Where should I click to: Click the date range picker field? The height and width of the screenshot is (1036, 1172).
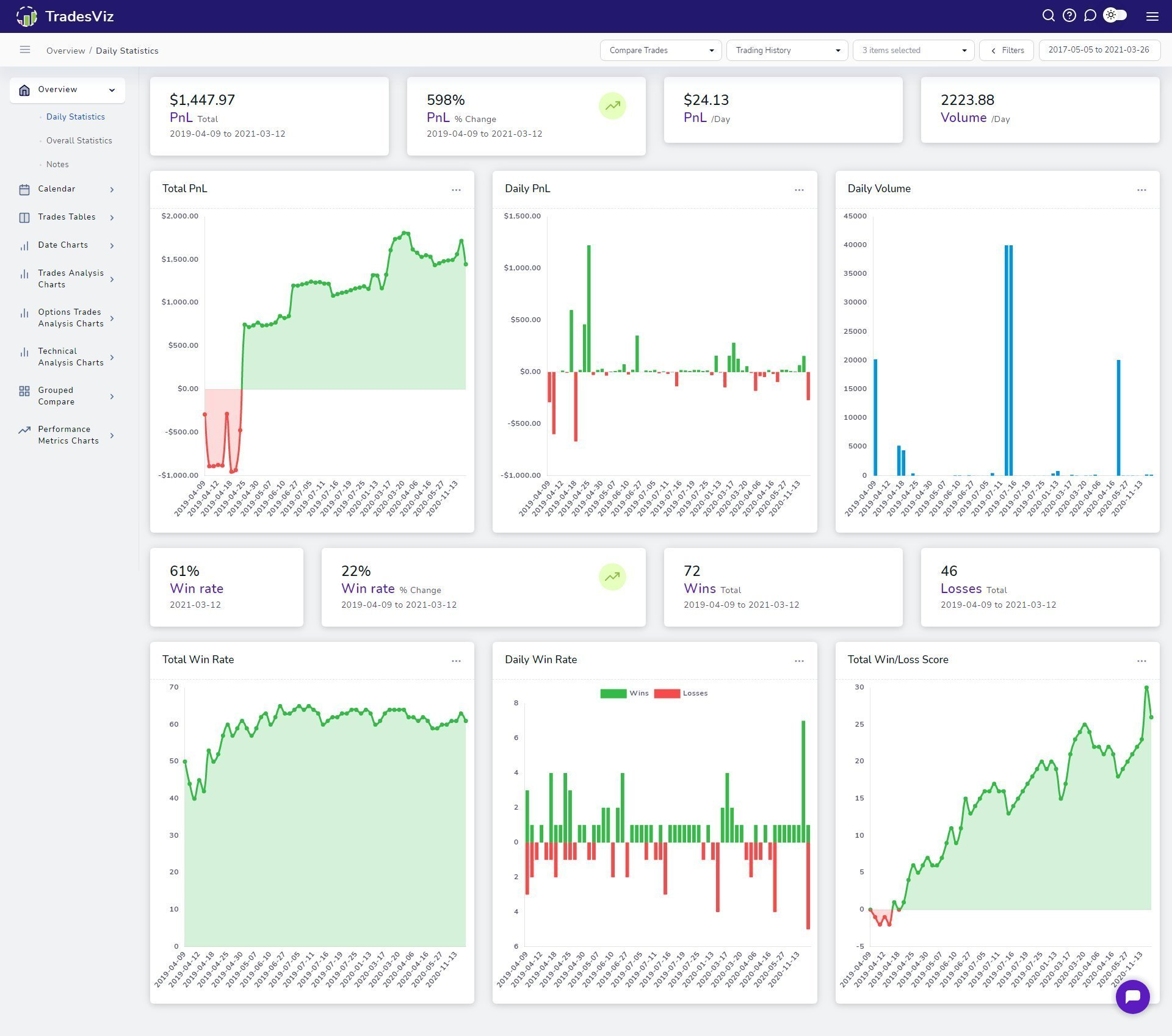point(1099,50)
